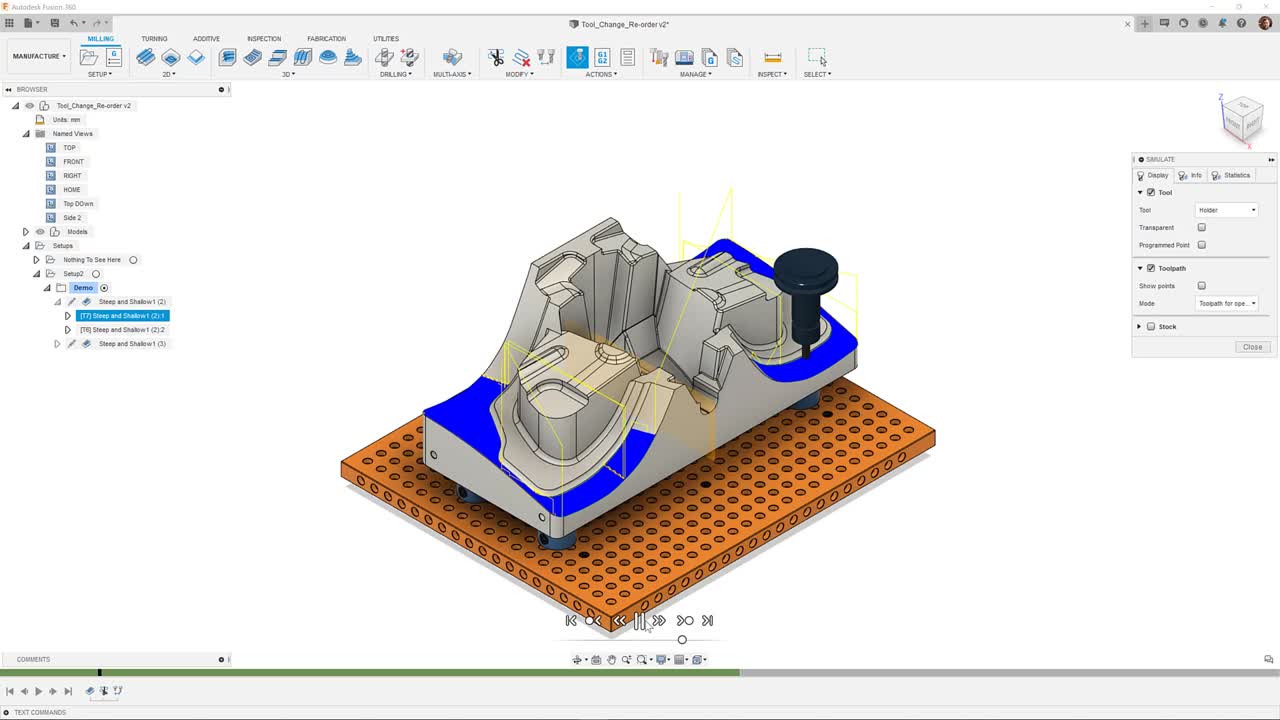Click the Close button in Simulate panel

pyautogui.click(x=1252, y=347)
